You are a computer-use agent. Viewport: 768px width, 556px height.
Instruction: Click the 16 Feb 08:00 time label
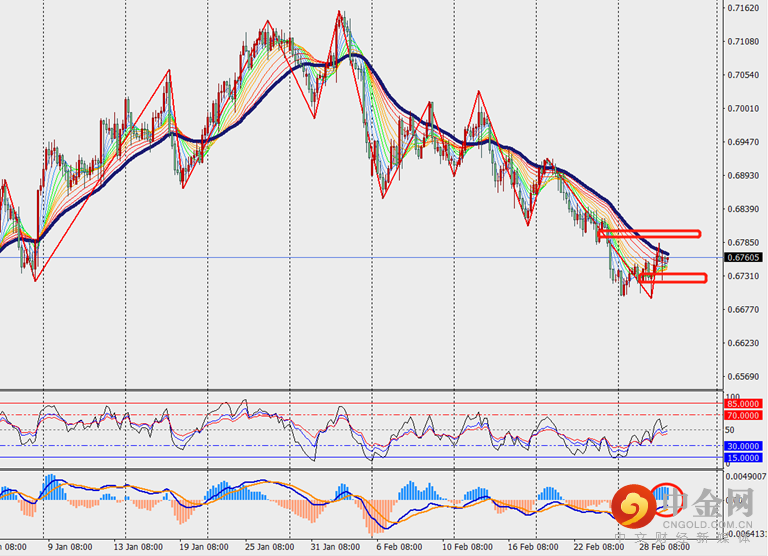pyautogui.click(x=533, y=547)
